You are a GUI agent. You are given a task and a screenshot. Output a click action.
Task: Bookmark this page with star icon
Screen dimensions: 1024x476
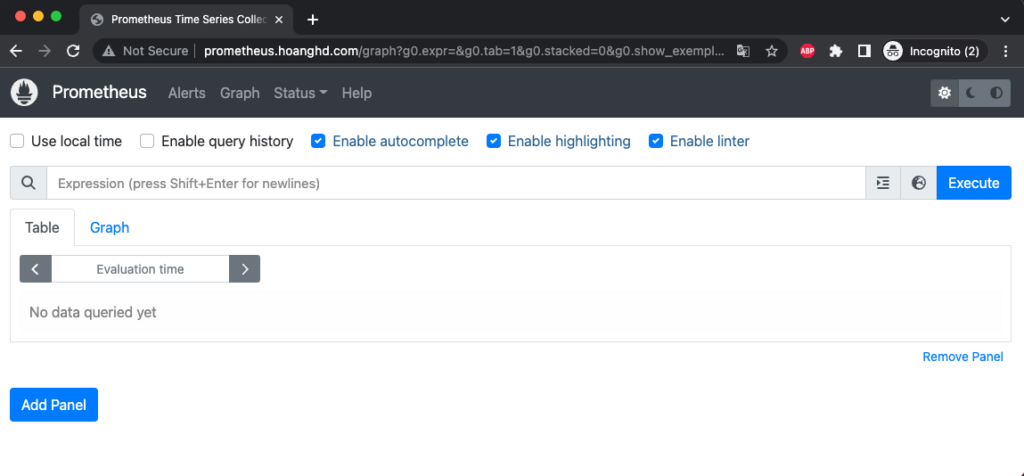point(771,51)
